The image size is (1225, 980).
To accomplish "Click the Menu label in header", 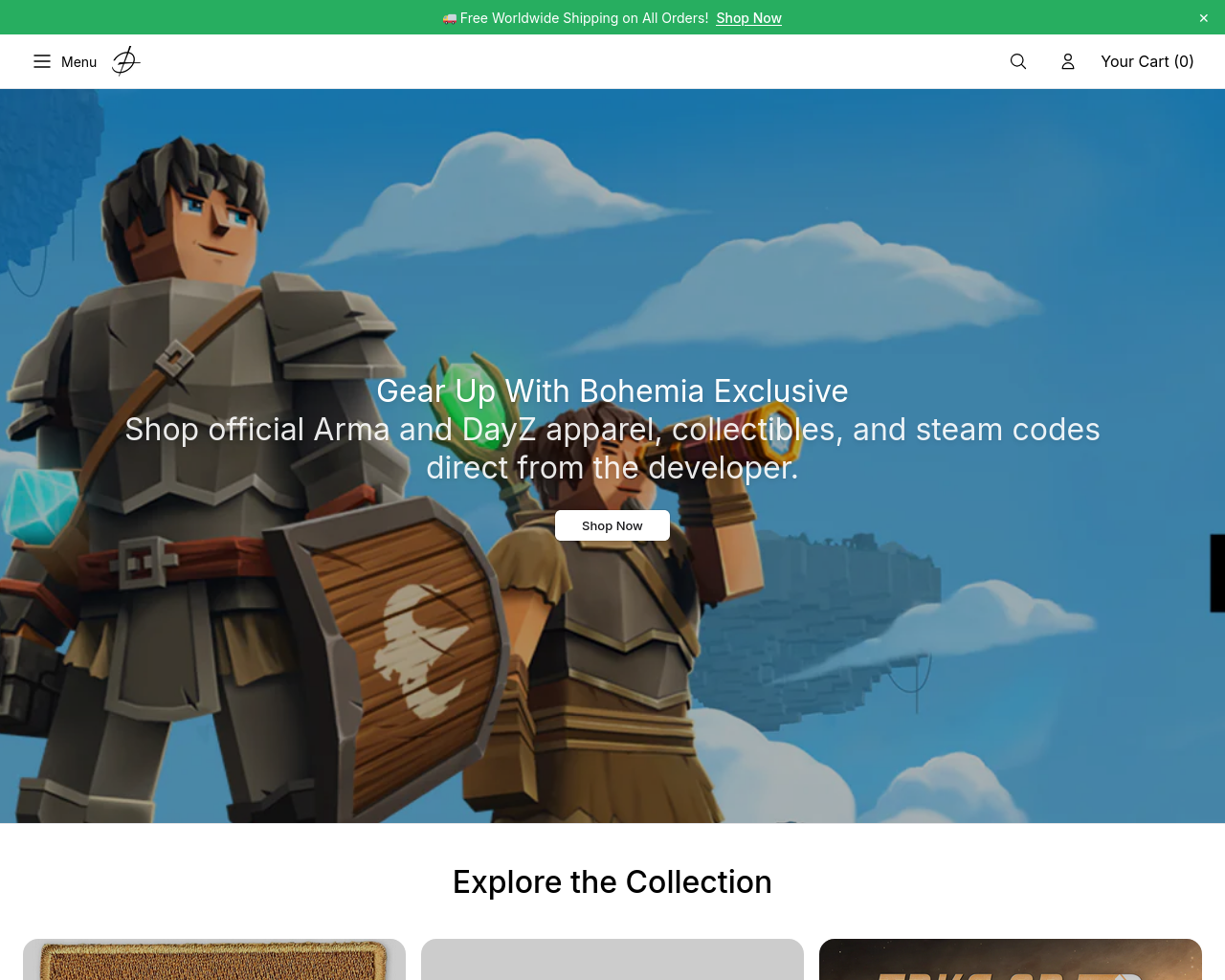I will pos(78,61).
